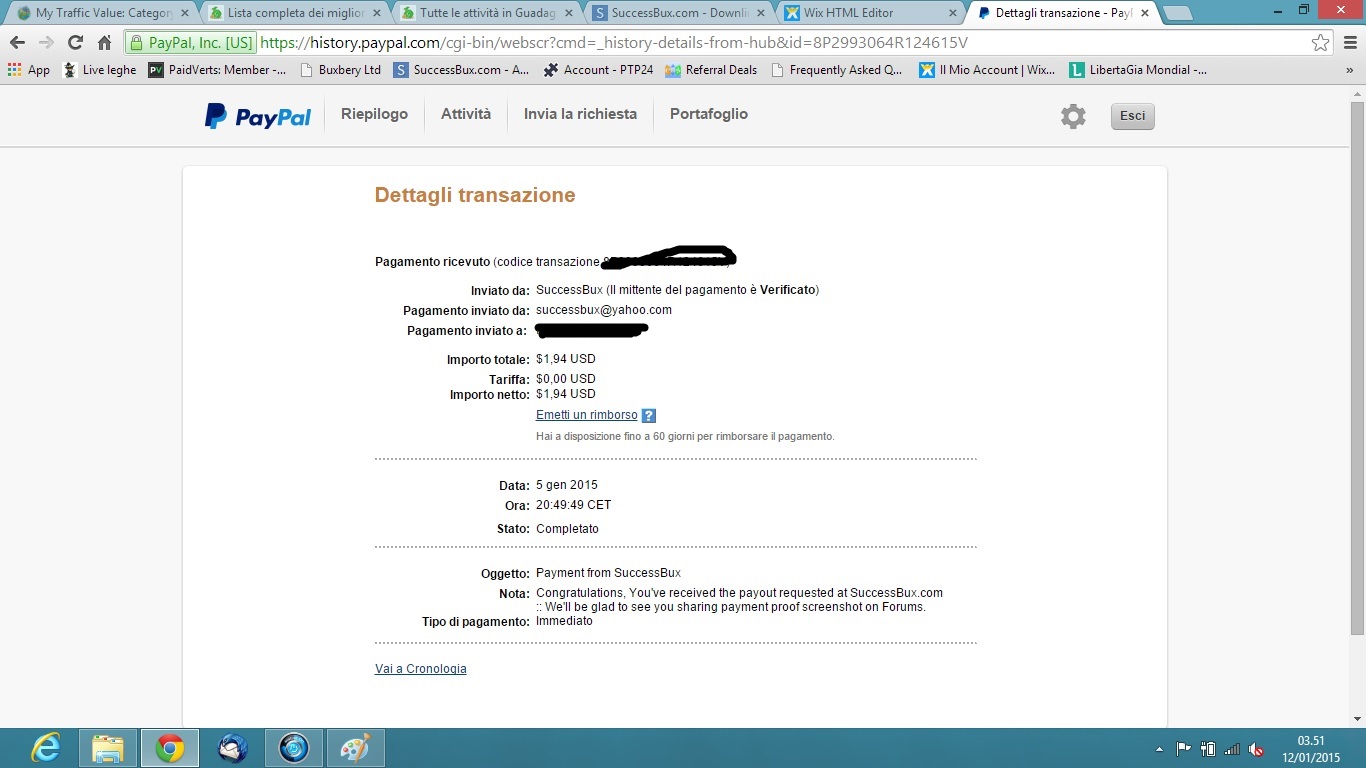Viewport: 1366px width, 768px height.
Task: Open the Paint app in taskbar
Action: pyautogui.click(x=355, y=748)
